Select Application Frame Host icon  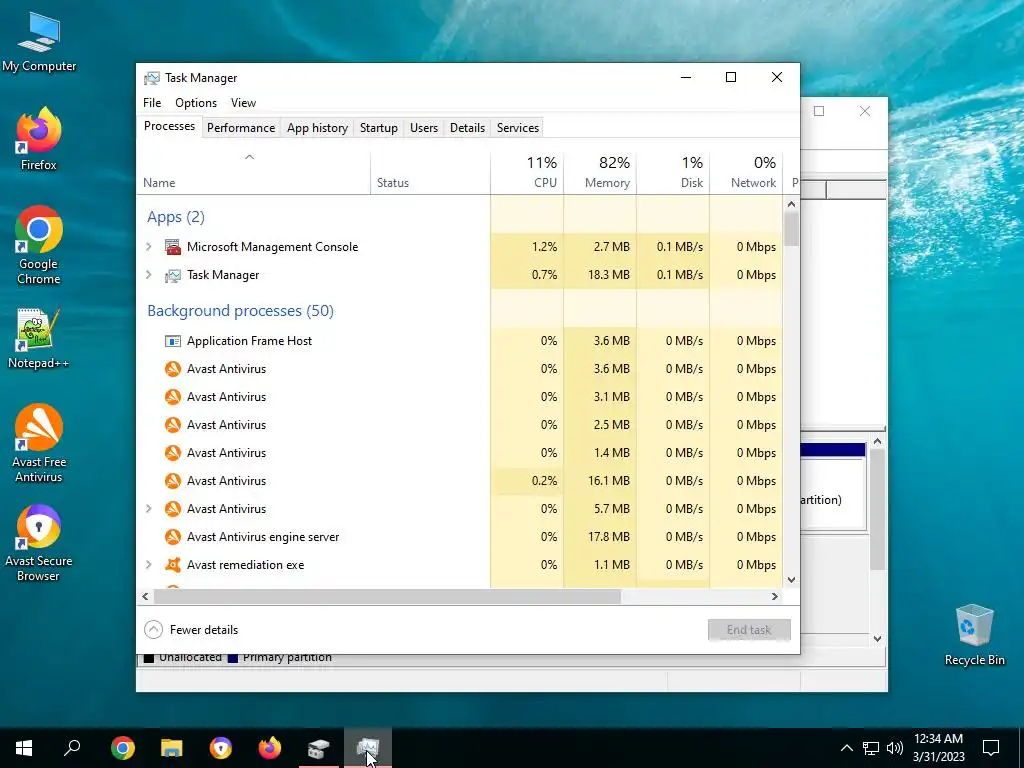pos(172,341)
